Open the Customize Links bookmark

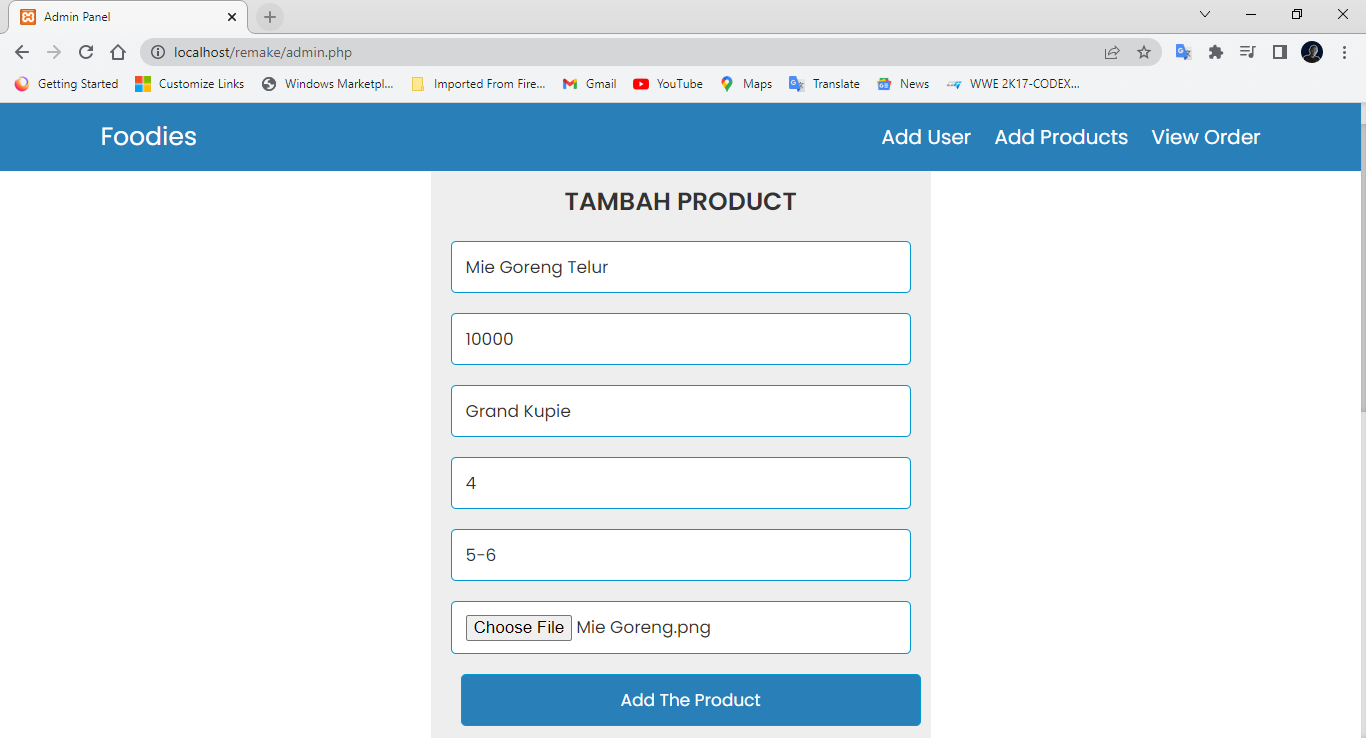pos(190,84)
